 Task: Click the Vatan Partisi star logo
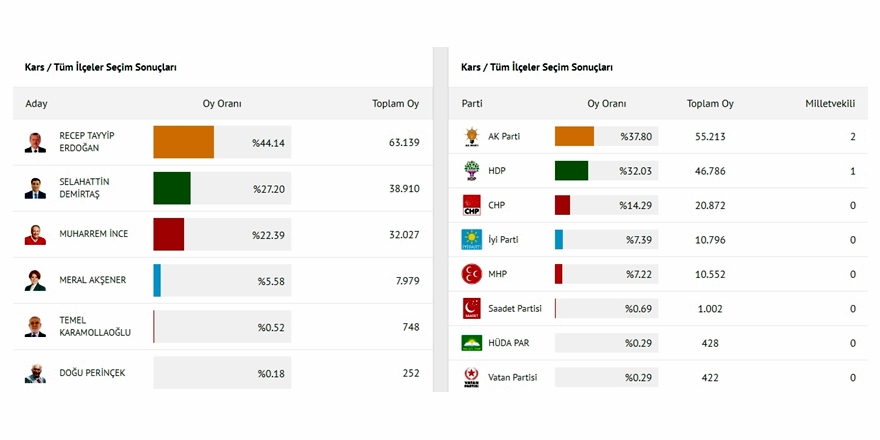pos(471,377)
